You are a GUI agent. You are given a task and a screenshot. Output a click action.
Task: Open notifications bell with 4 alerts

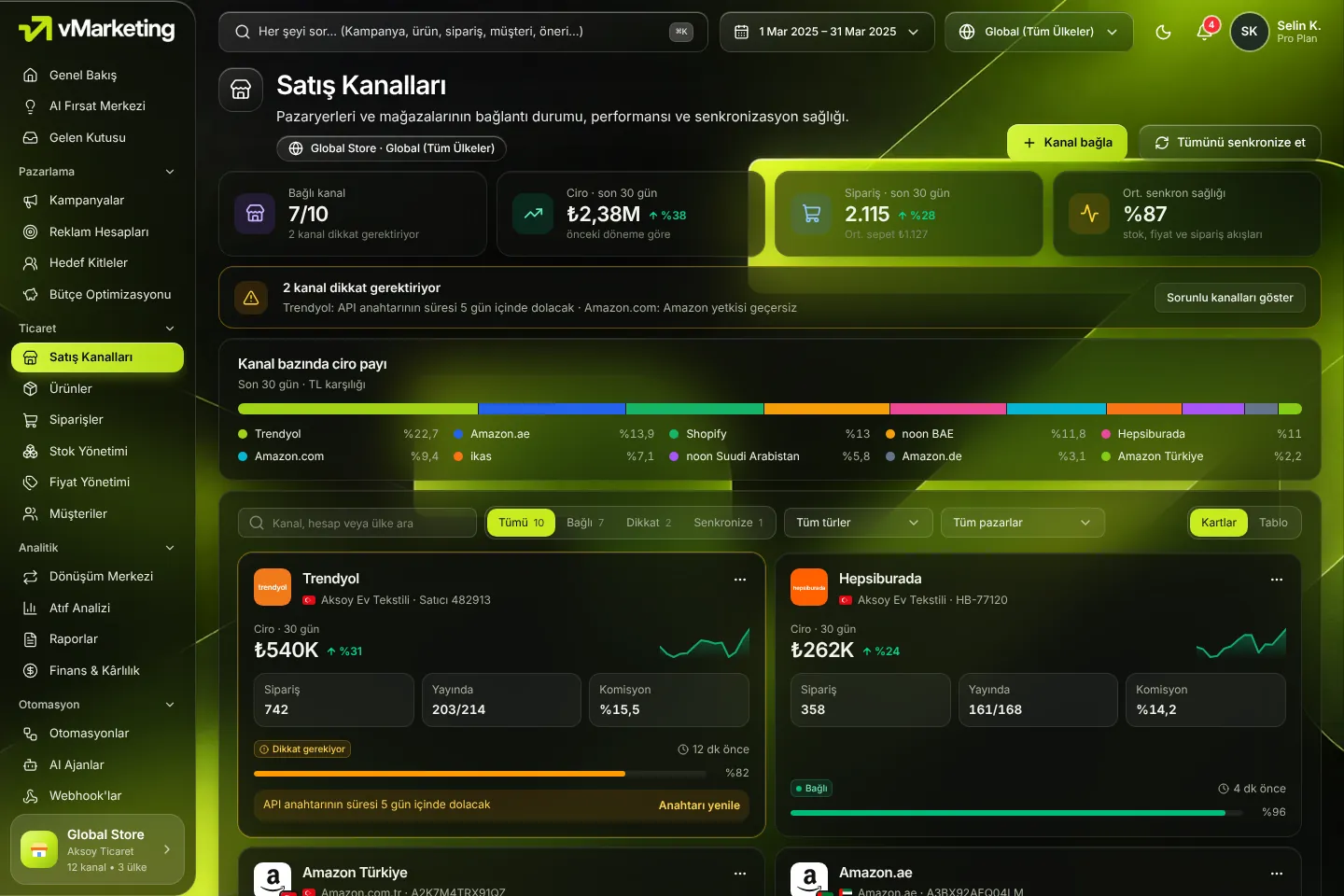click(x=1205, y=32)
